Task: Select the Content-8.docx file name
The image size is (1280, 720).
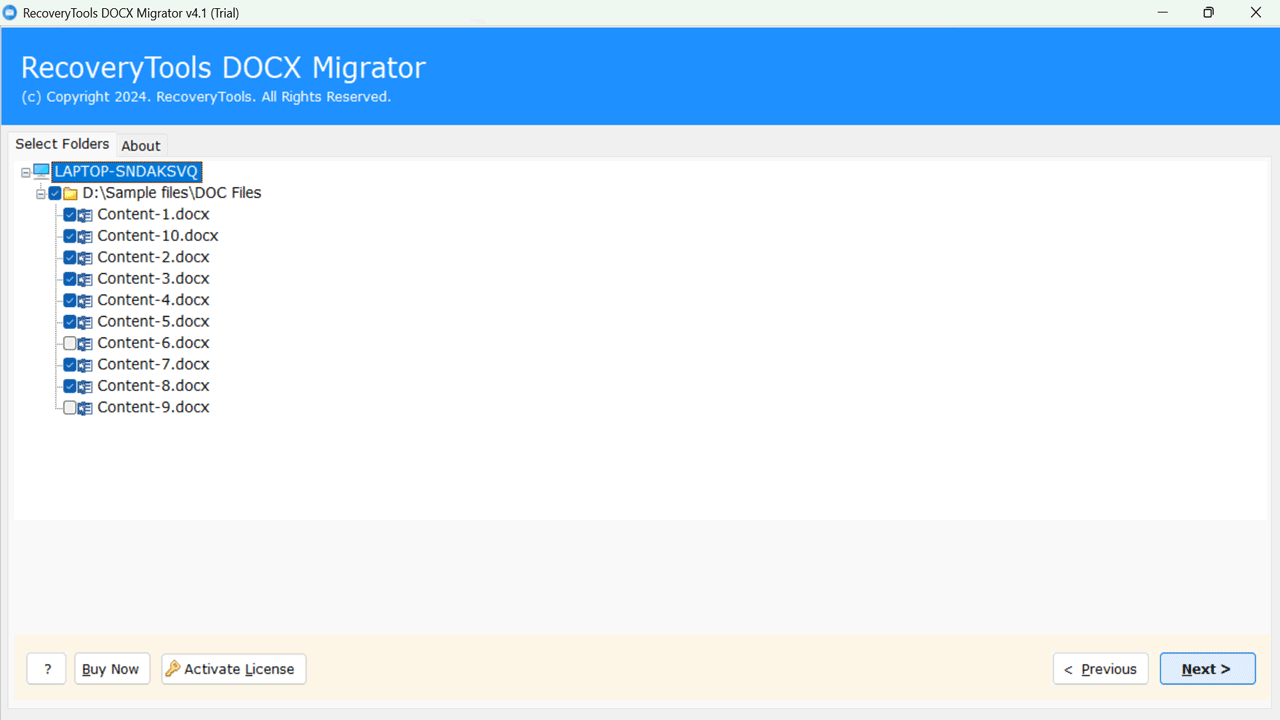Action: pyautogui.click(x=153, y=386)
